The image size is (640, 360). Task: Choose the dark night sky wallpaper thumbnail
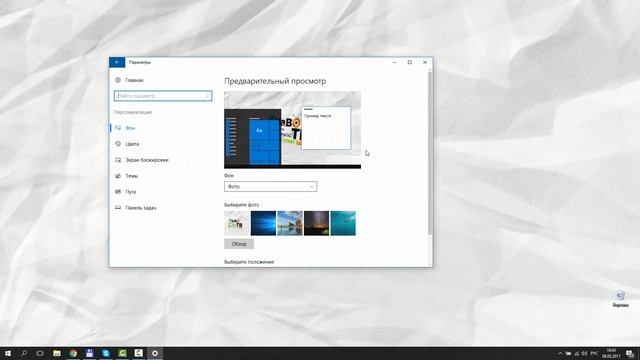point(316,223)
